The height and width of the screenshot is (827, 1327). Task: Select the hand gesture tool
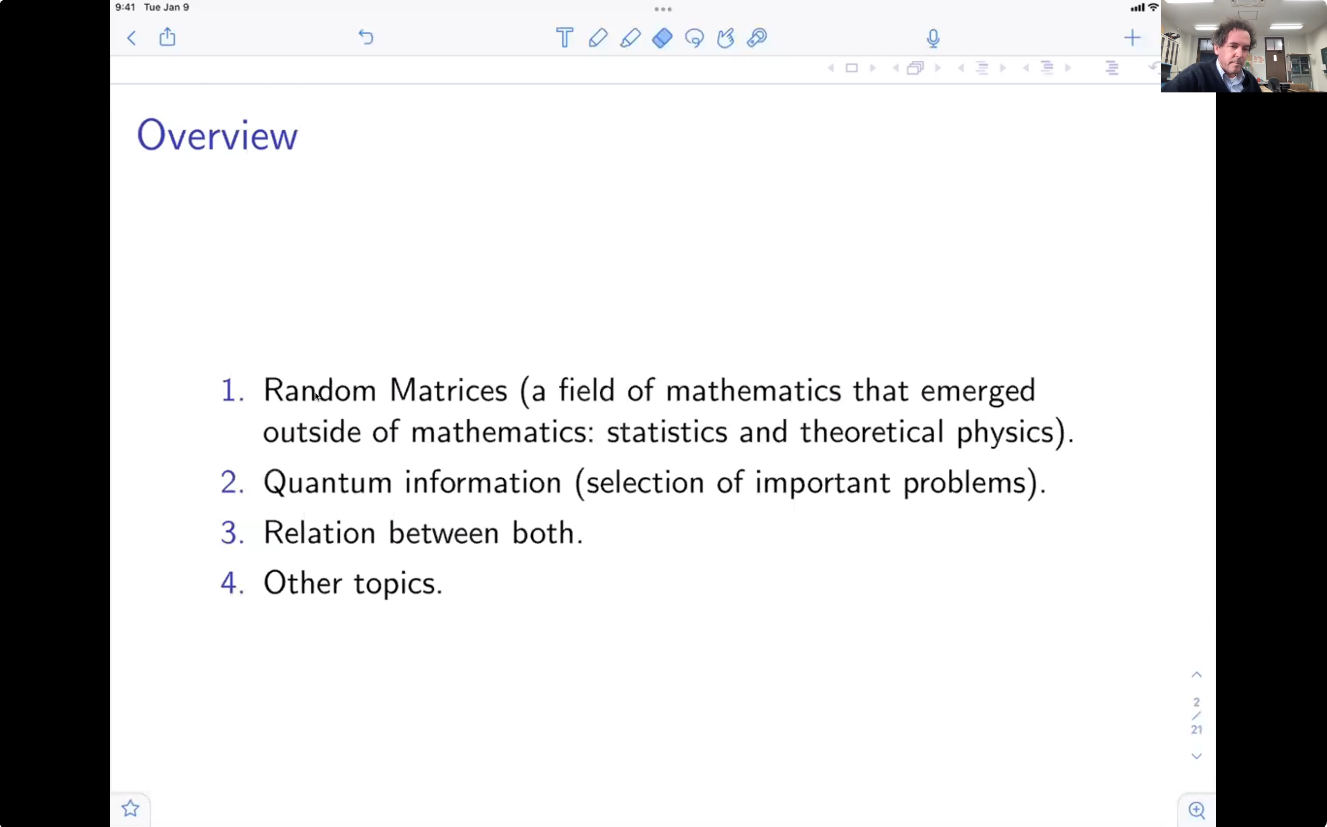coord(726,38)
